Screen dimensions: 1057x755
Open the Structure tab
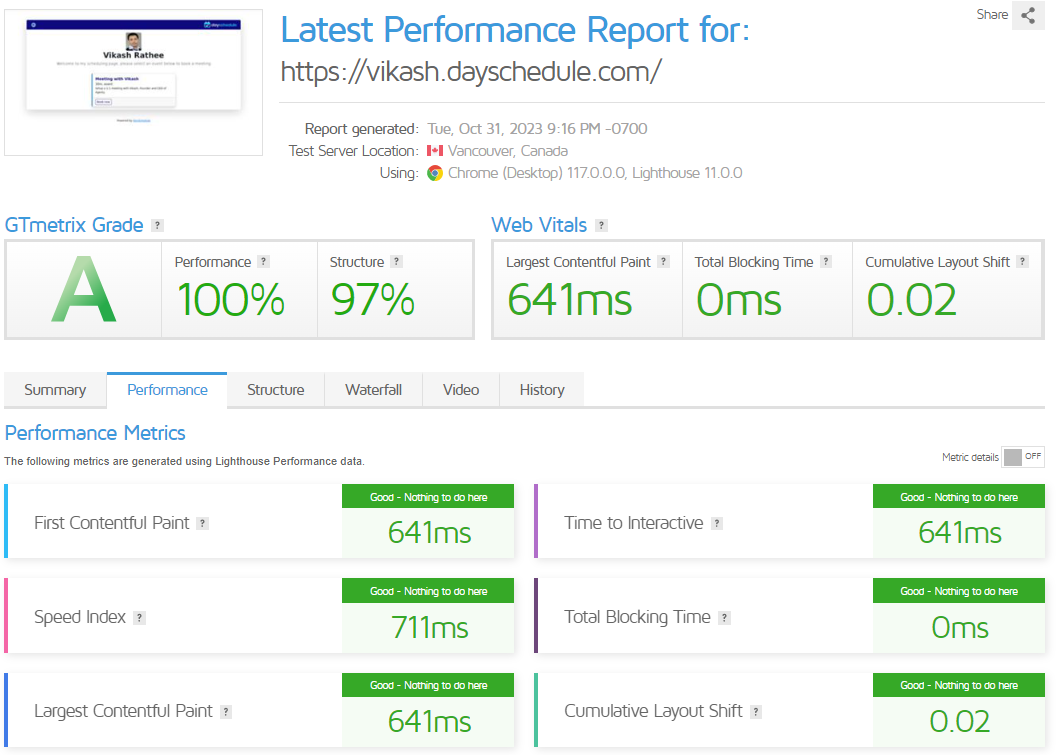coord(276,390)
